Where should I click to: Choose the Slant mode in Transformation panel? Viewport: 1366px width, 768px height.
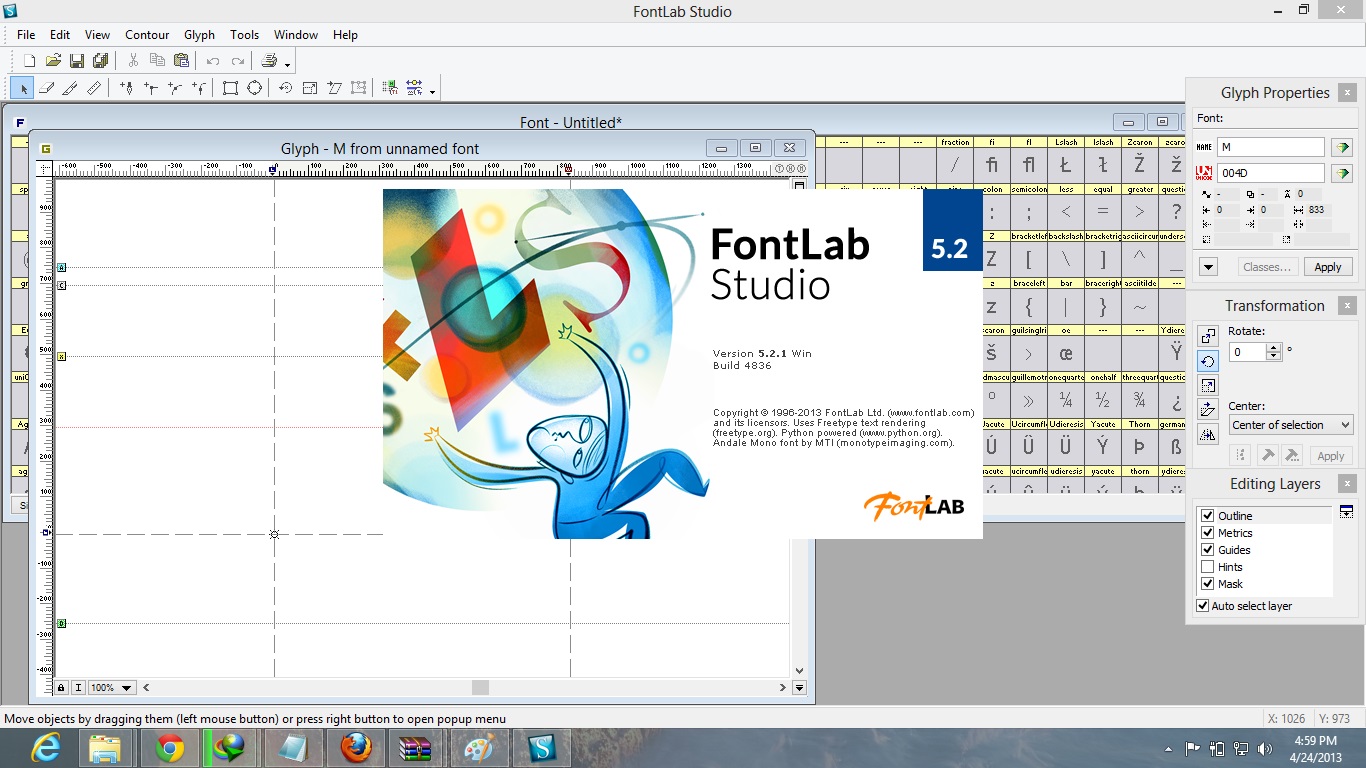tap(1208, 410)
